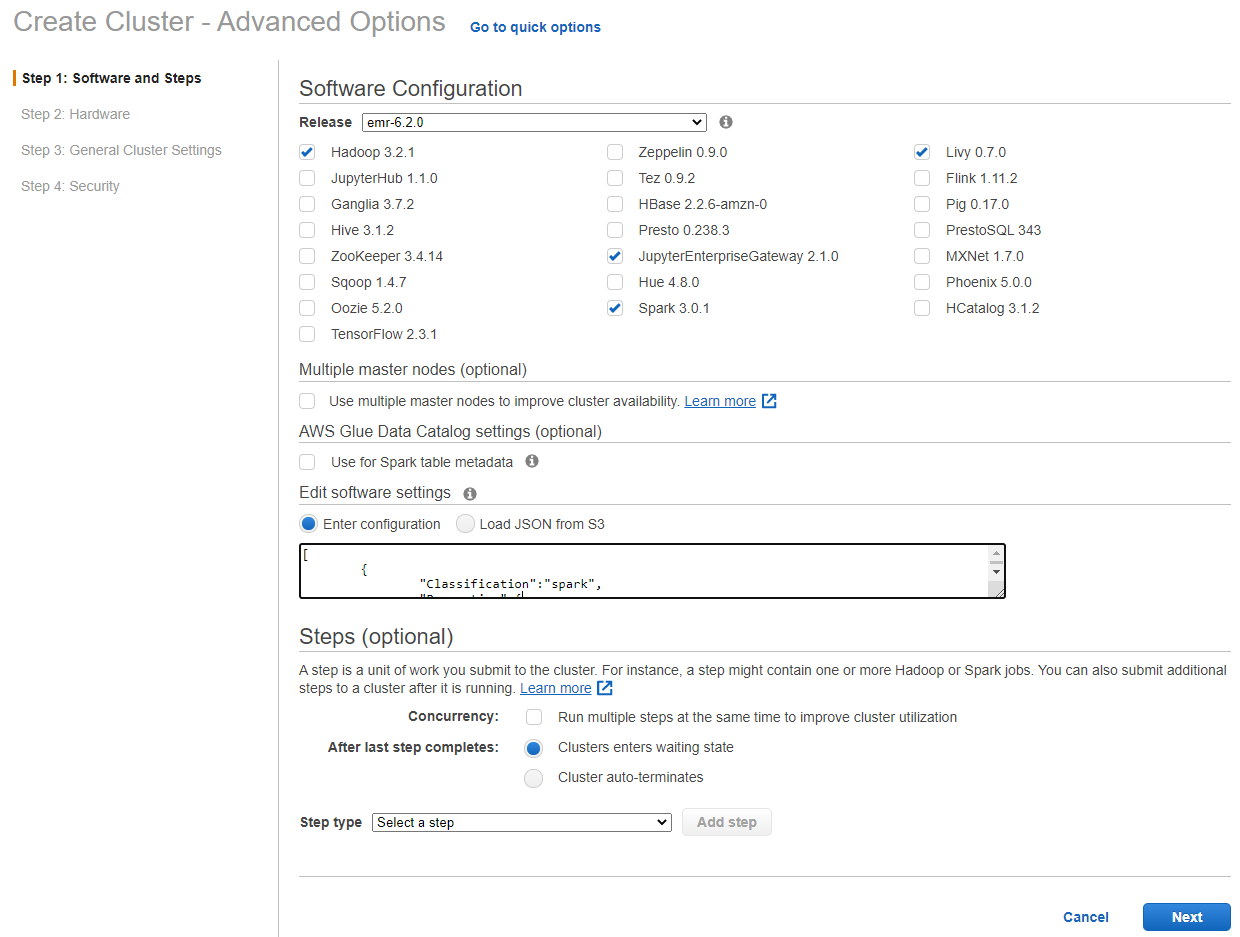Enable the Zeppelin 0.9.0 checkbox
This screenshot has width=1240, height=937.
[x=615, y=153]
